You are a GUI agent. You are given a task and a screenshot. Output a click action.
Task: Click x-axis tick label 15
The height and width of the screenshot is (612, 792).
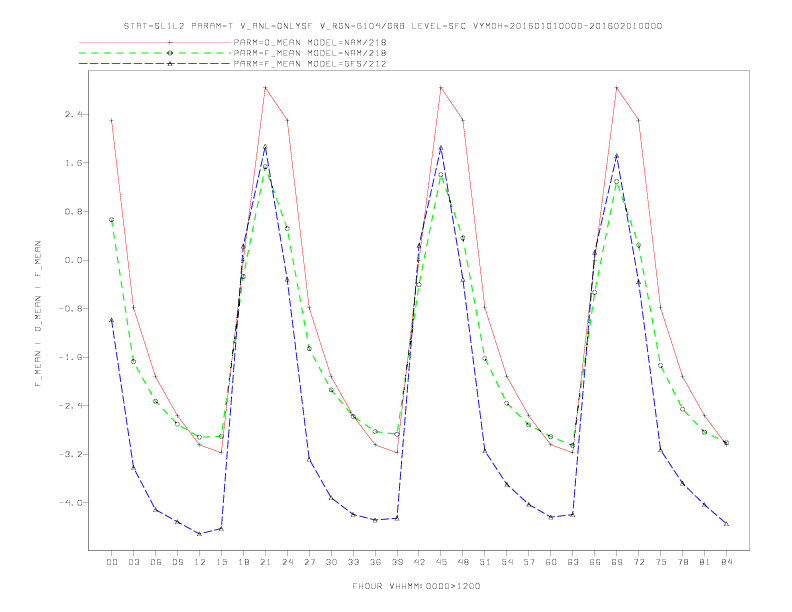pos(221,562)
